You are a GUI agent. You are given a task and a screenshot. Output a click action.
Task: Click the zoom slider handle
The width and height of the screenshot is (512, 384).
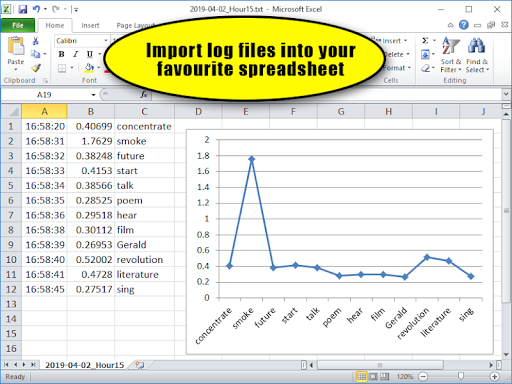461,376
